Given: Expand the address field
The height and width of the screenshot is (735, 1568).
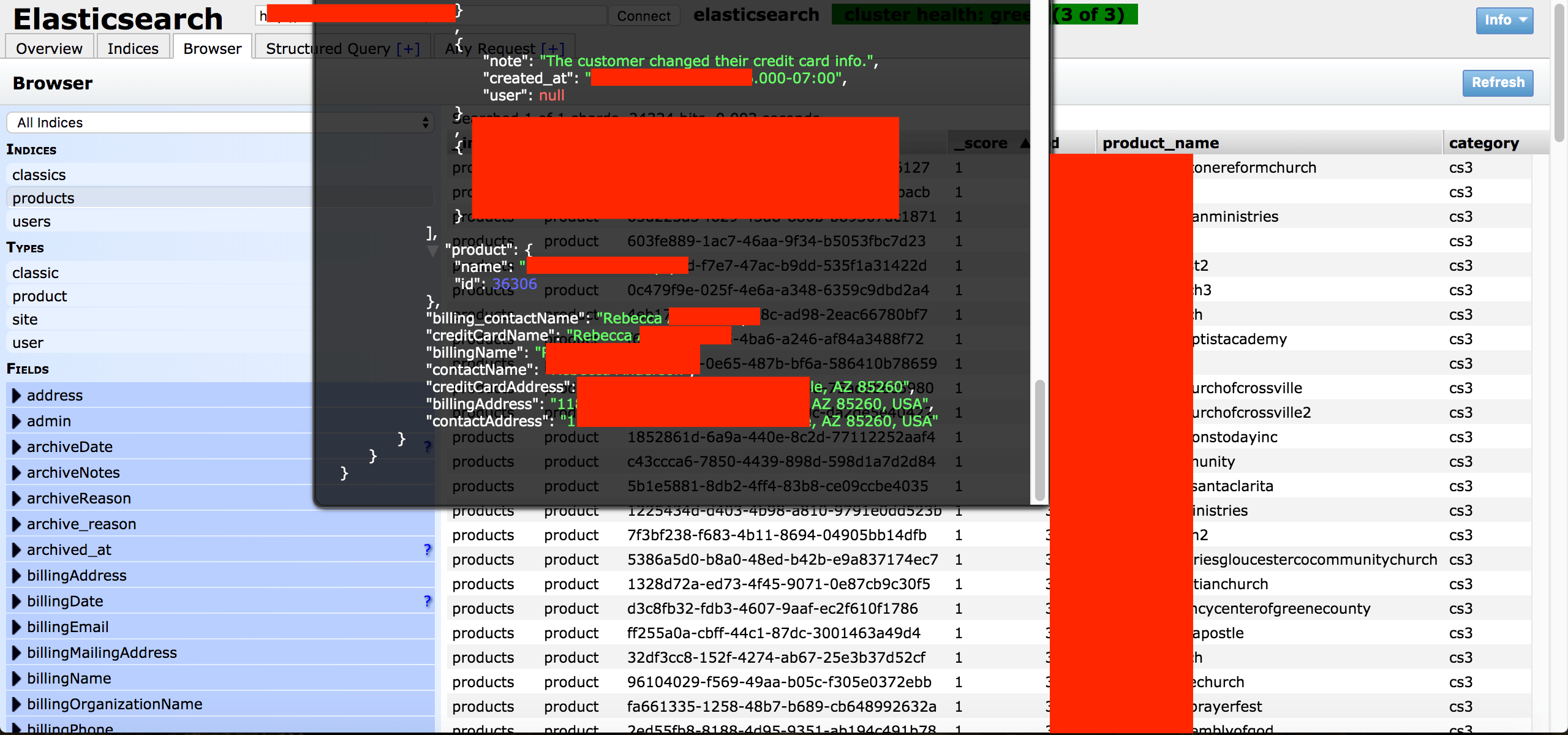Looking at the screenshot, I should [x=17, y=396].
